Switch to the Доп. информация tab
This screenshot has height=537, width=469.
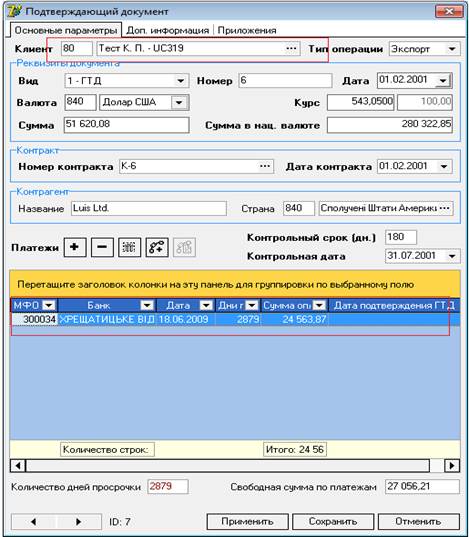click(168, 30)
